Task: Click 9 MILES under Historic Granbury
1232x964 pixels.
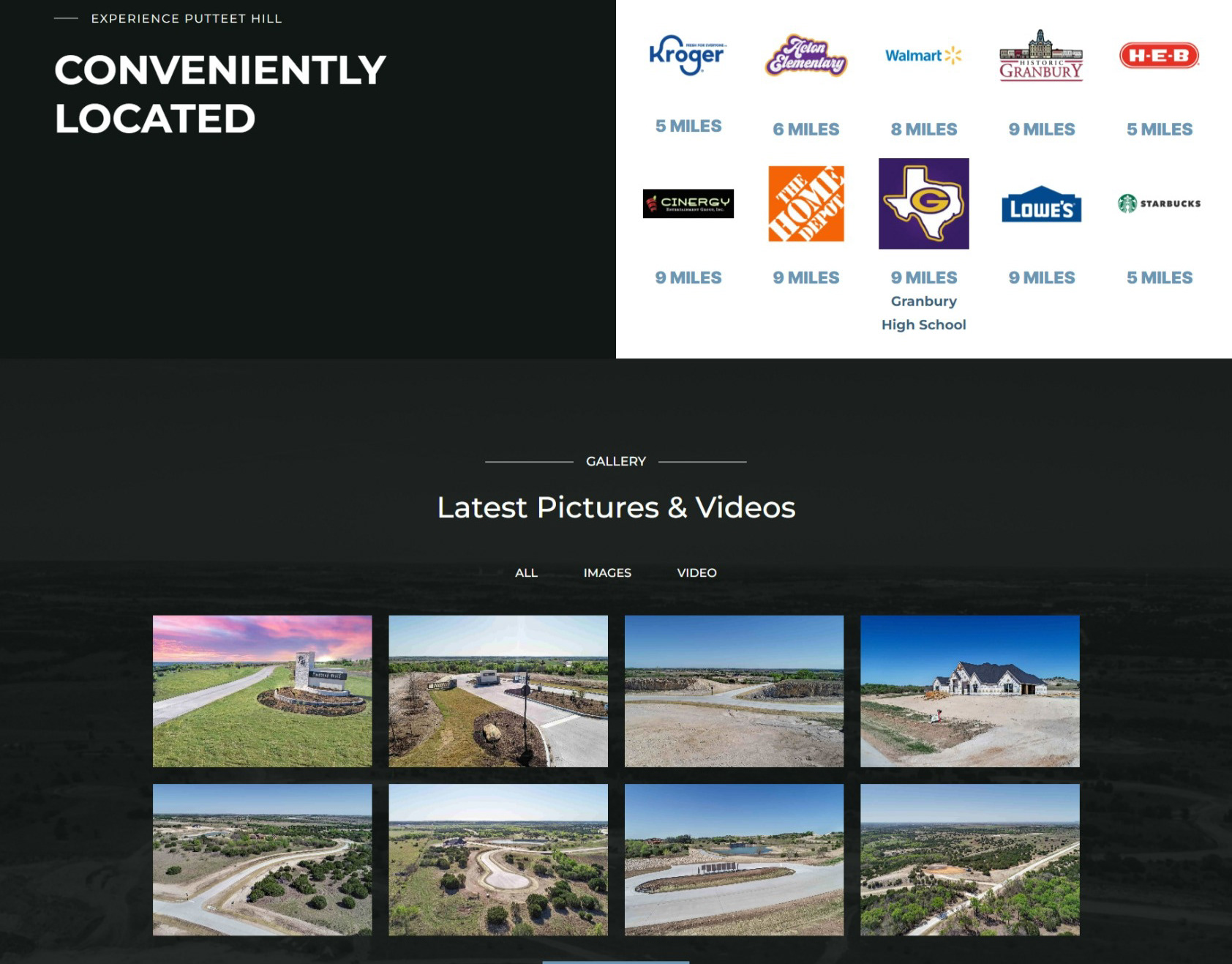Action: click(1042, 130)
